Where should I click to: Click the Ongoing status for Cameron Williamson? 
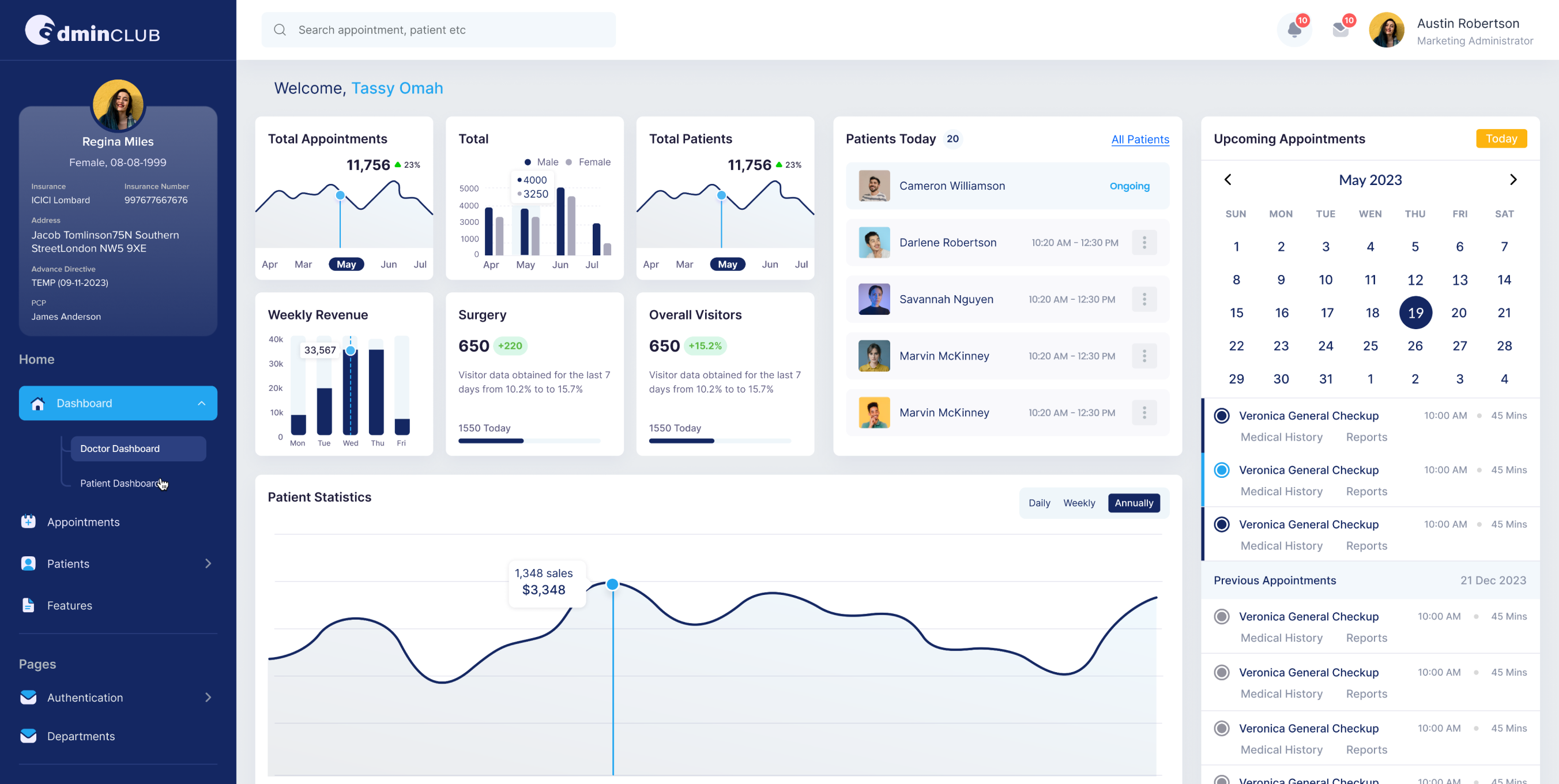click(x=1129, y=186)
